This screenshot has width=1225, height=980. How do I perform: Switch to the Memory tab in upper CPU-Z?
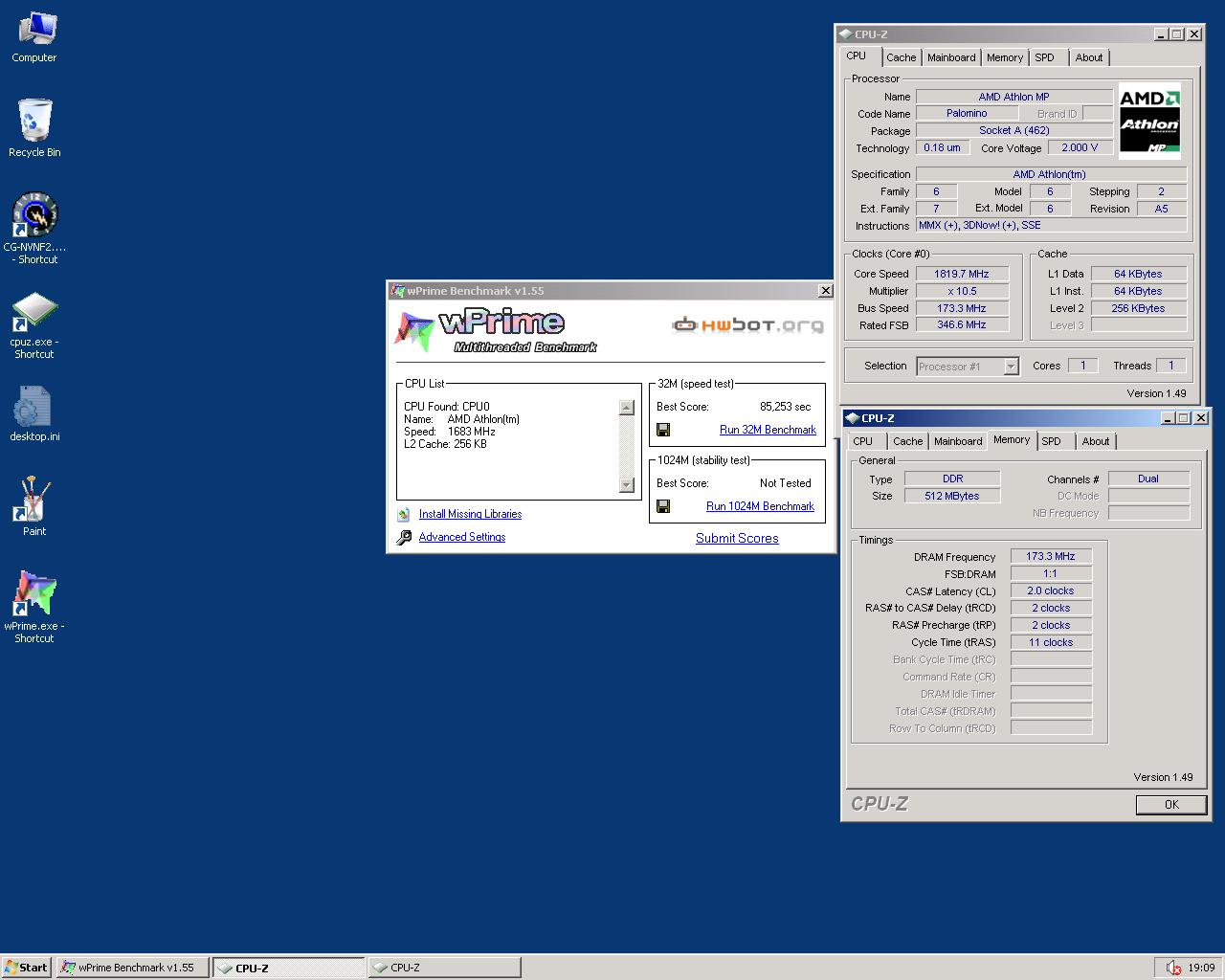[1005, 57]
